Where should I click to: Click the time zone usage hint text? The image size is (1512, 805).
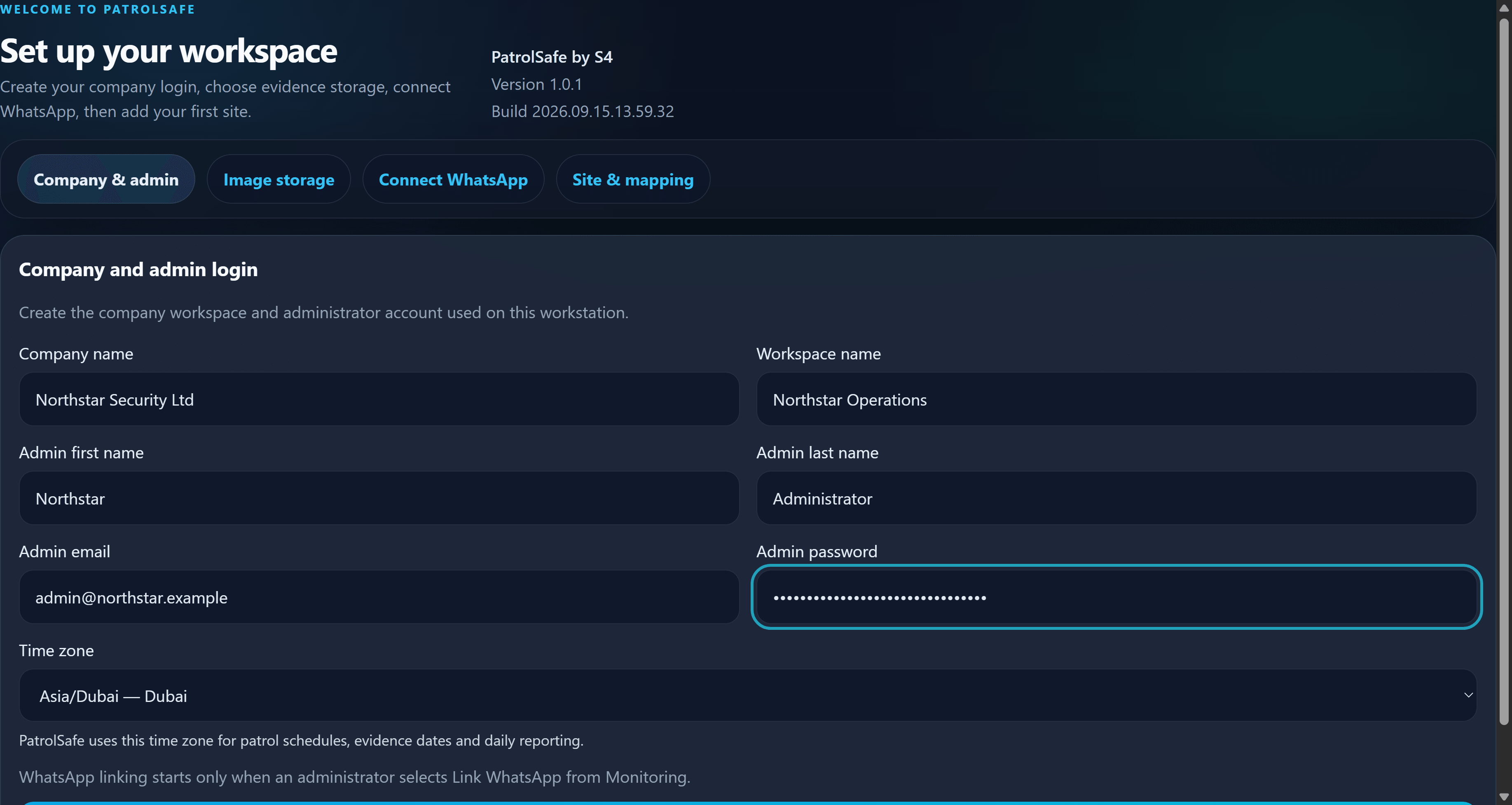click(301, 740)
